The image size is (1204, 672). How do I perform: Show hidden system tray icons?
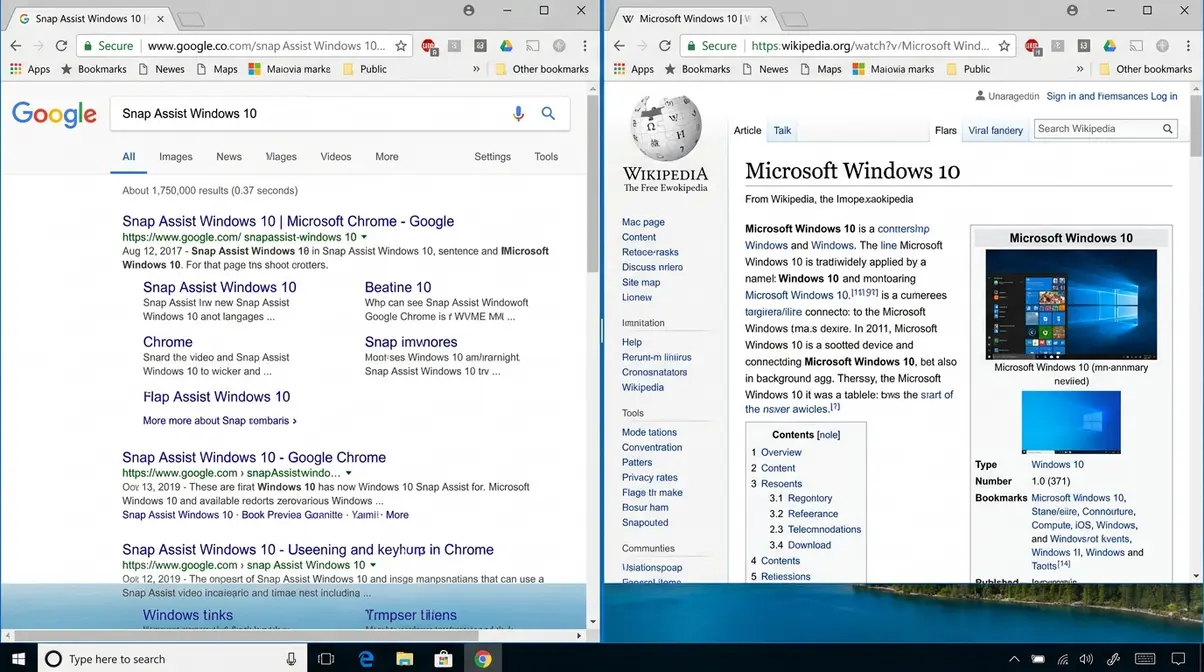coord(1014,659)
